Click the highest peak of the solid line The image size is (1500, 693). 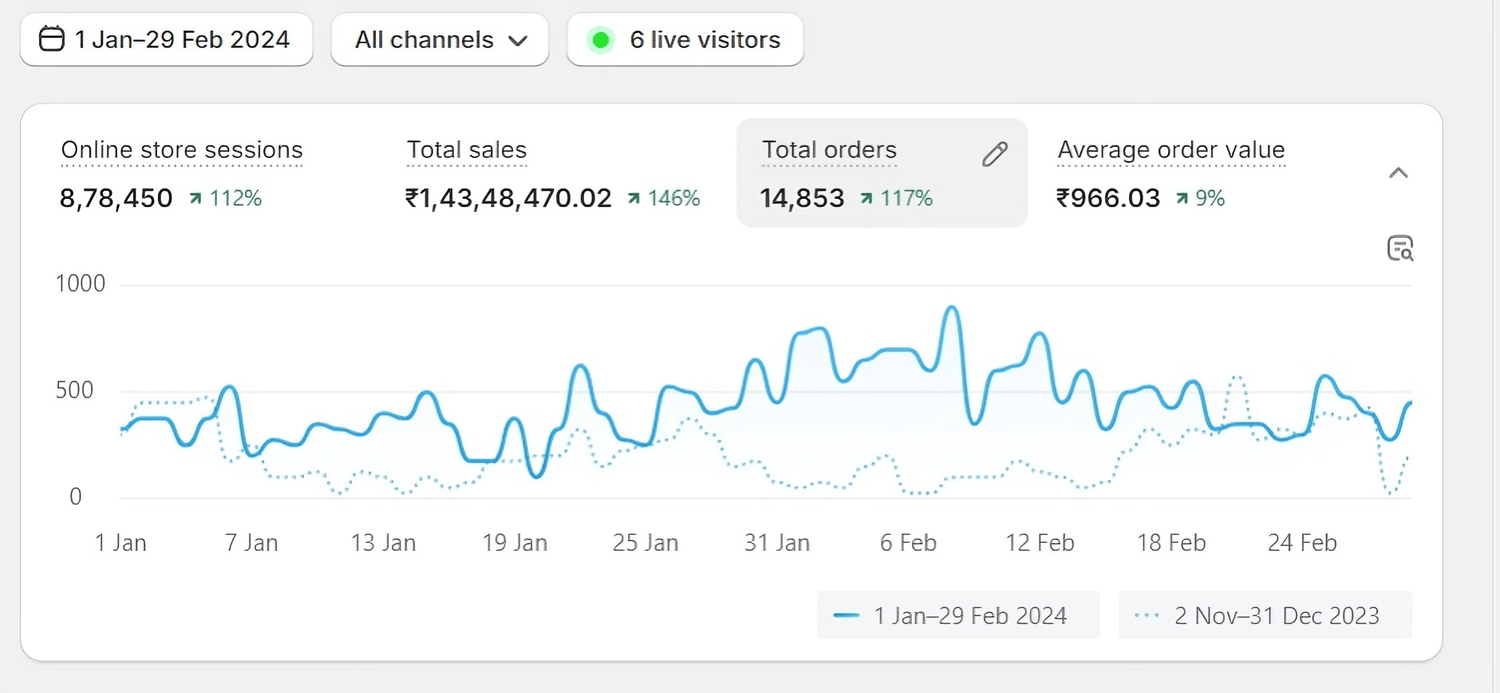click(x=952, y=308)
